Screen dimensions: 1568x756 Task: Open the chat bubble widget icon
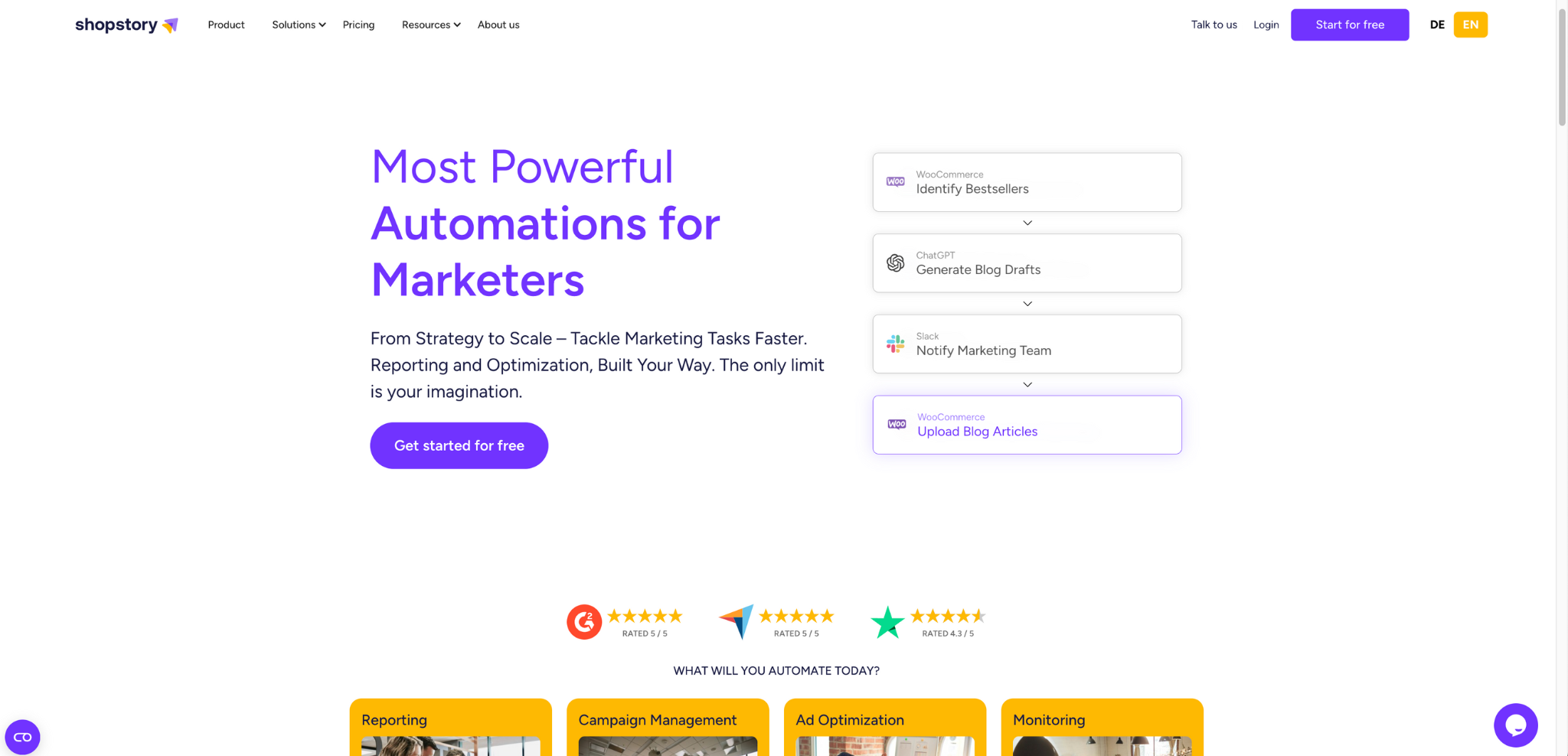click(x=1515, y=725)
